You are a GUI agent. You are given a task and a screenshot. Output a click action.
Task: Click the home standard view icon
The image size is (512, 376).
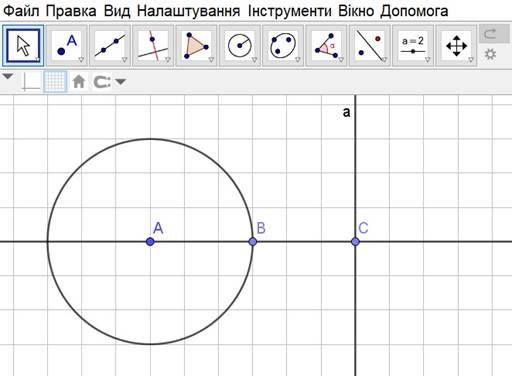click(79, 81)
